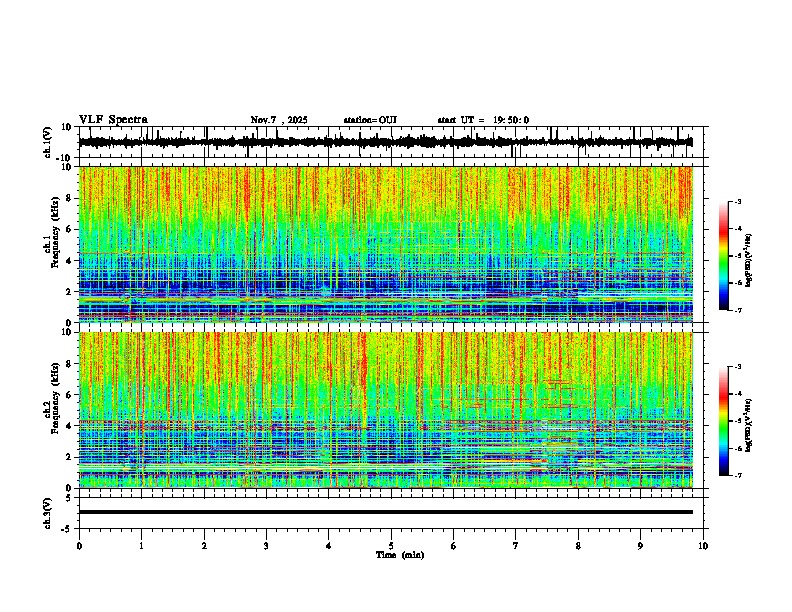Click inside the ch.2 spectrogram panel

tap(385, 410)
